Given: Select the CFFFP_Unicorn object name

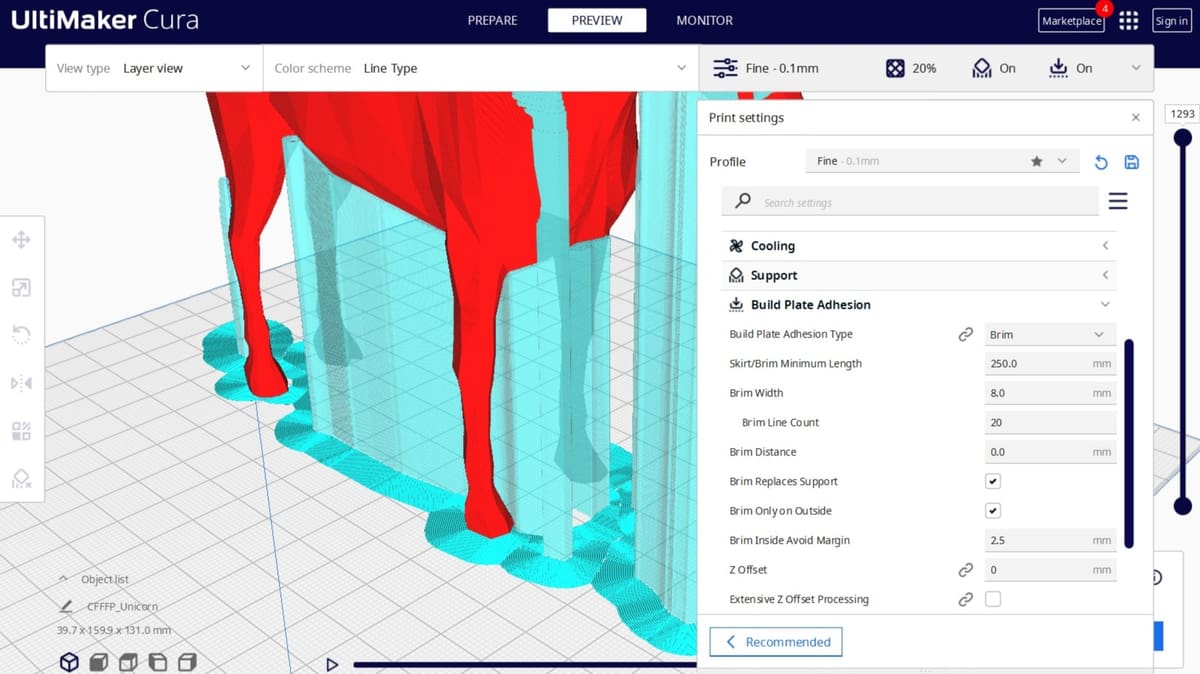Looking at the screenshot, I should coord(123,606).
